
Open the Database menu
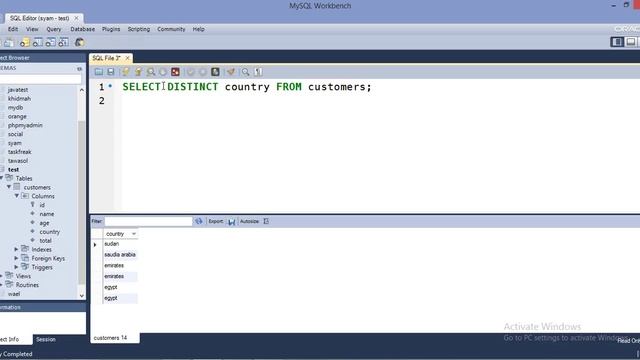(82, 29)
